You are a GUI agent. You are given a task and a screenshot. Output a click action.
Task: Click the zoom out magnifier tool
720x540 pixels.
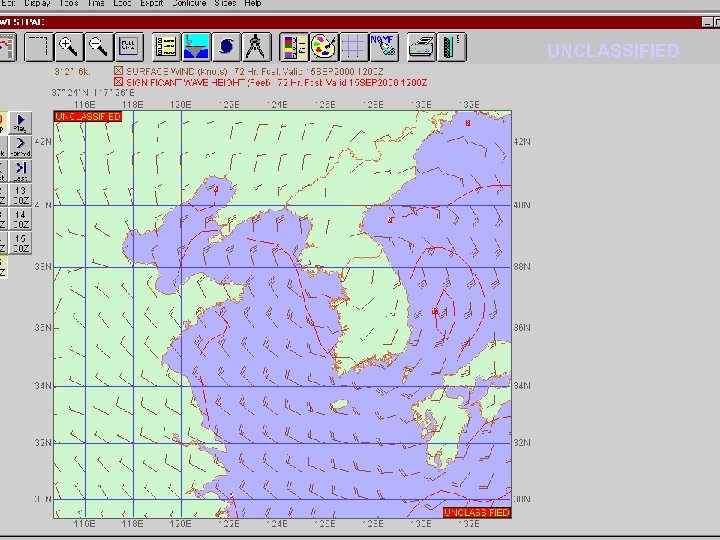pyautogui.click(x=99, y=47)
